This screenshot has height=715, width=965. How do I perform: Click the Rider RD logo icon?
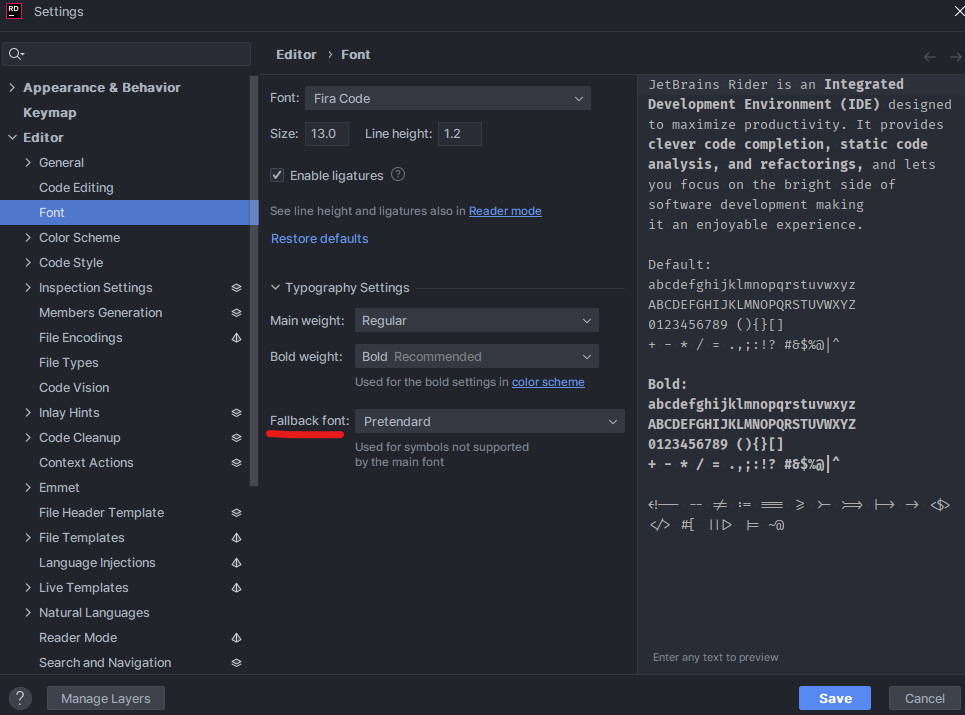[x=14, y=11]
